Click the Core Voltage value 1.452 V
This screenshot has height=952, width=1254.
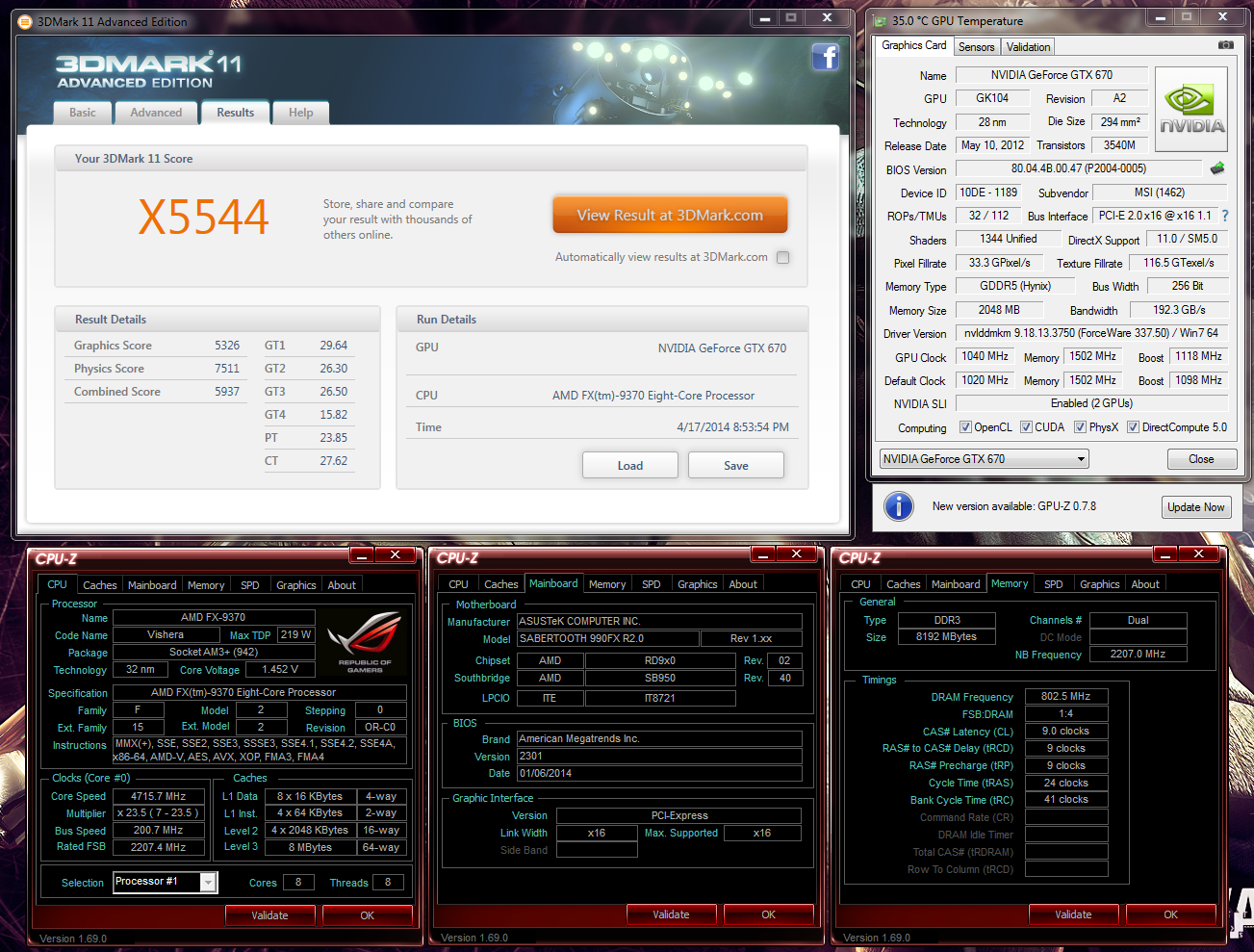click(x=280, y=669)
